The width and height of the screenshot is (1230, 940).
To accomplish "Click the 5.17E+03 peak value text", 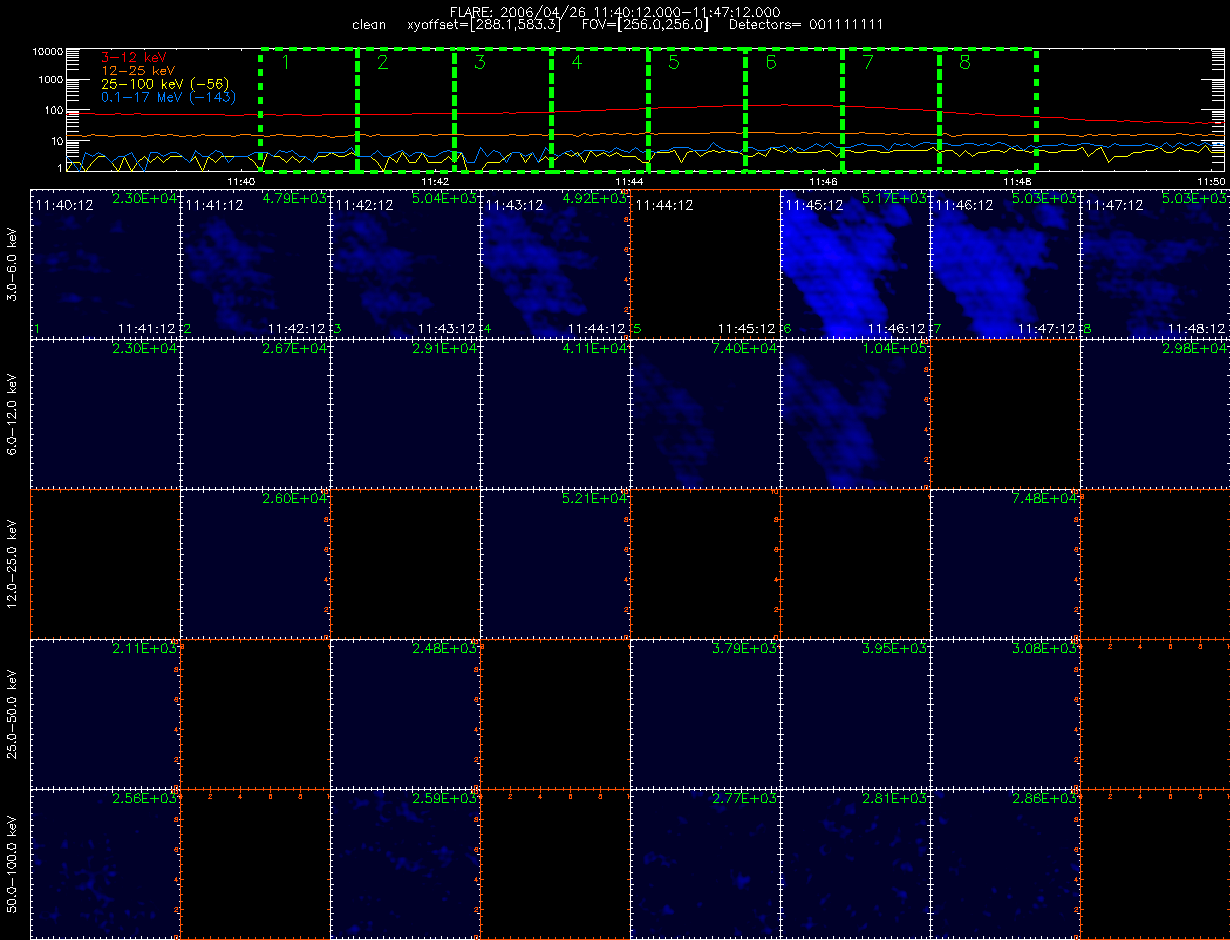I will click(895, 199).
